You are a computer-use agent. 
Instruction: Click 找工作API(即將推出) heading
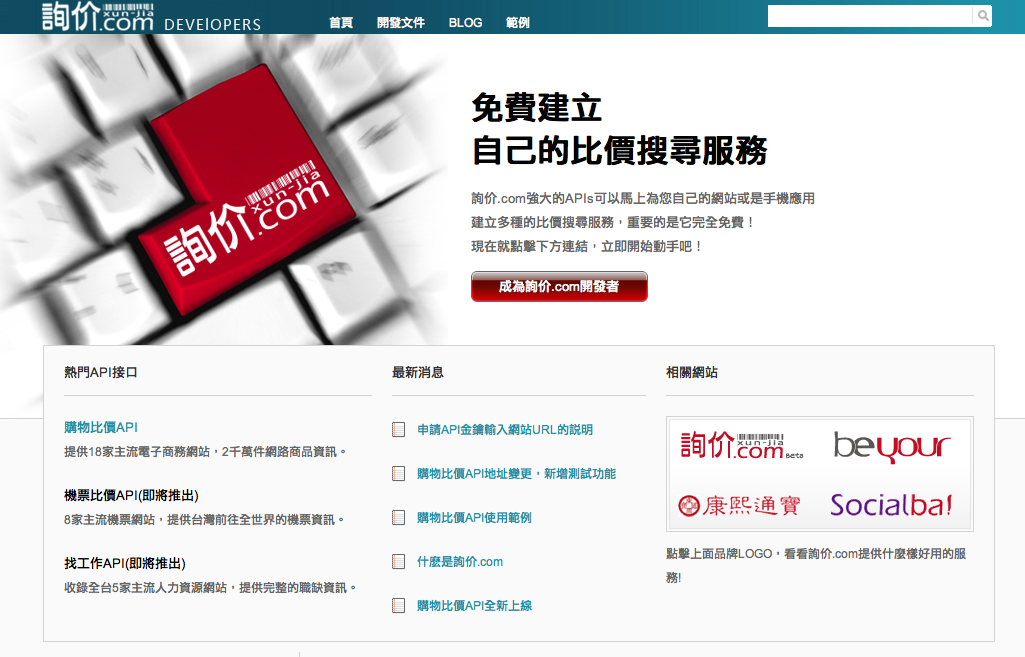(125, 564)
